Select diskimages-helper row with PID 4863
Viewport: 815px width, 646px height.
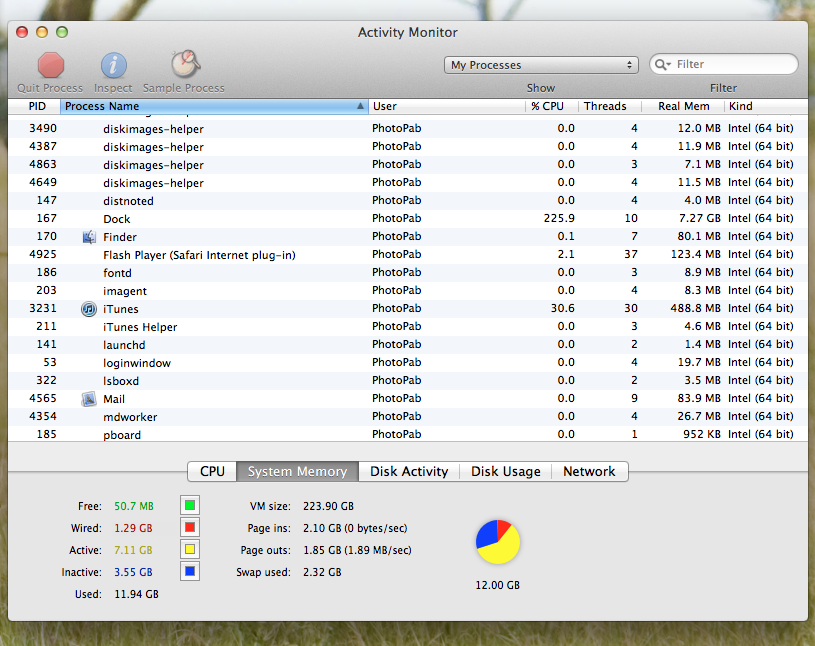pos(408,165)
